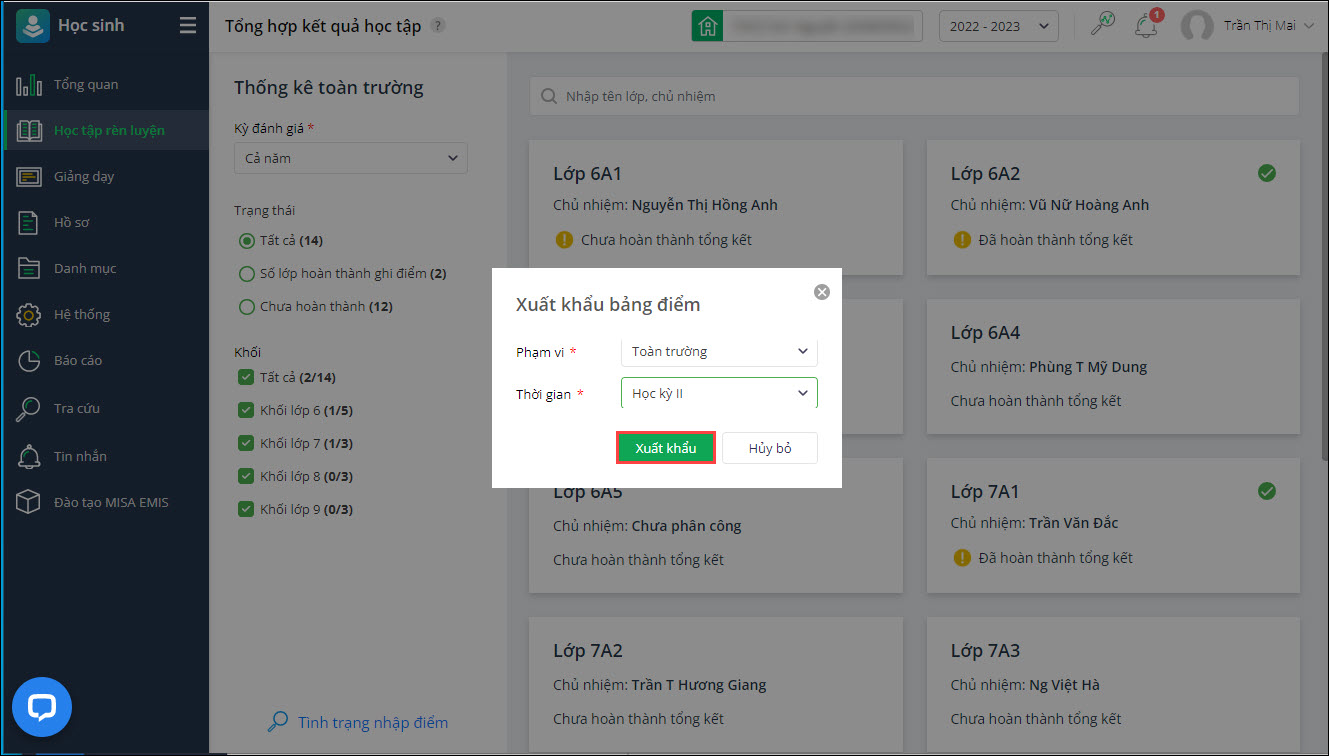Select the Chưa hoàn thành (12) radio option

tap(246, 307)
